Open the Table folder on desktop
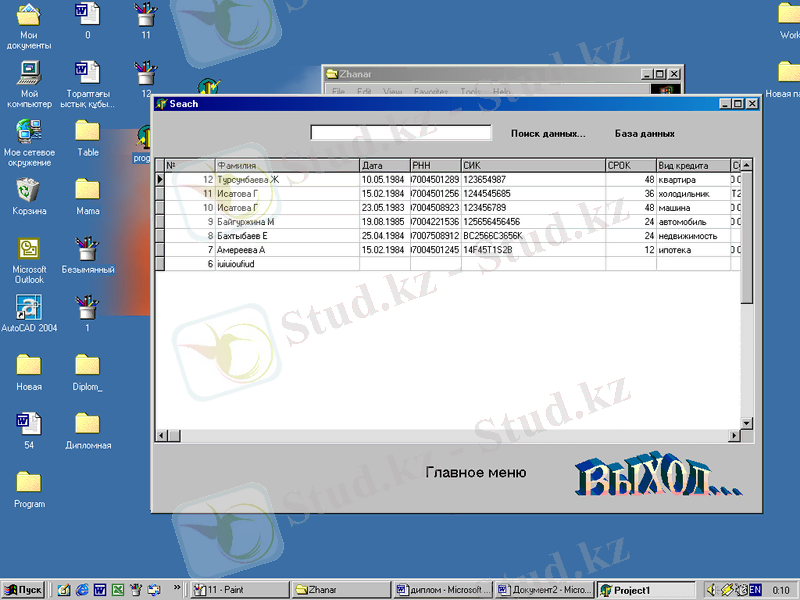Image resolution: width=800 pixels, height=600 pixels. pyautogui.click(x=88, y=138)
